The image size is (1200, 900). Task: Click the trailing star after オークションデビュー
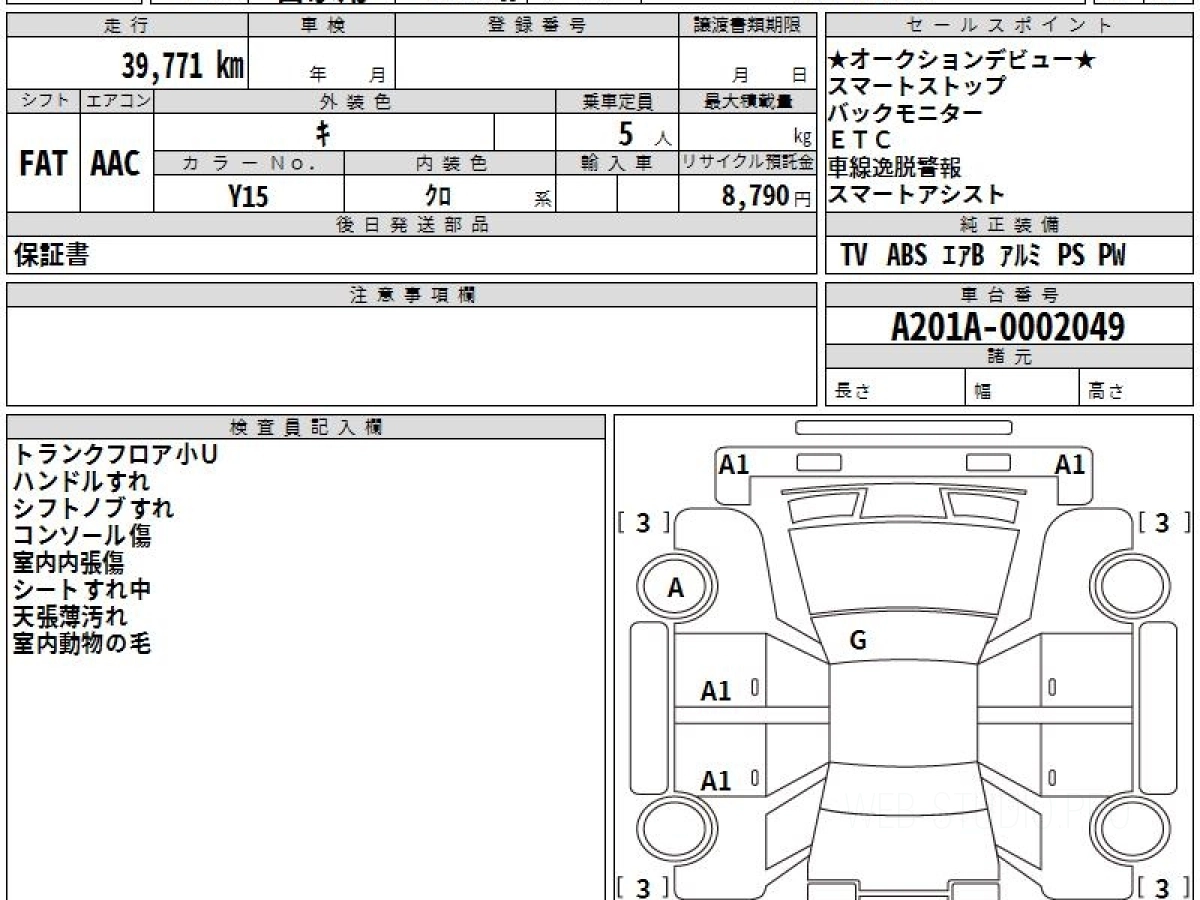[x=1085, y=61]
